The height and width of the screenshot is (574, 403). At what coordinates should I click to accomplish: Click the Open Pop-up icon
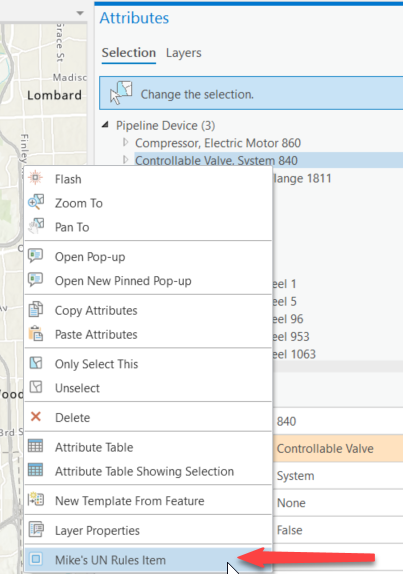coord(36,256)
